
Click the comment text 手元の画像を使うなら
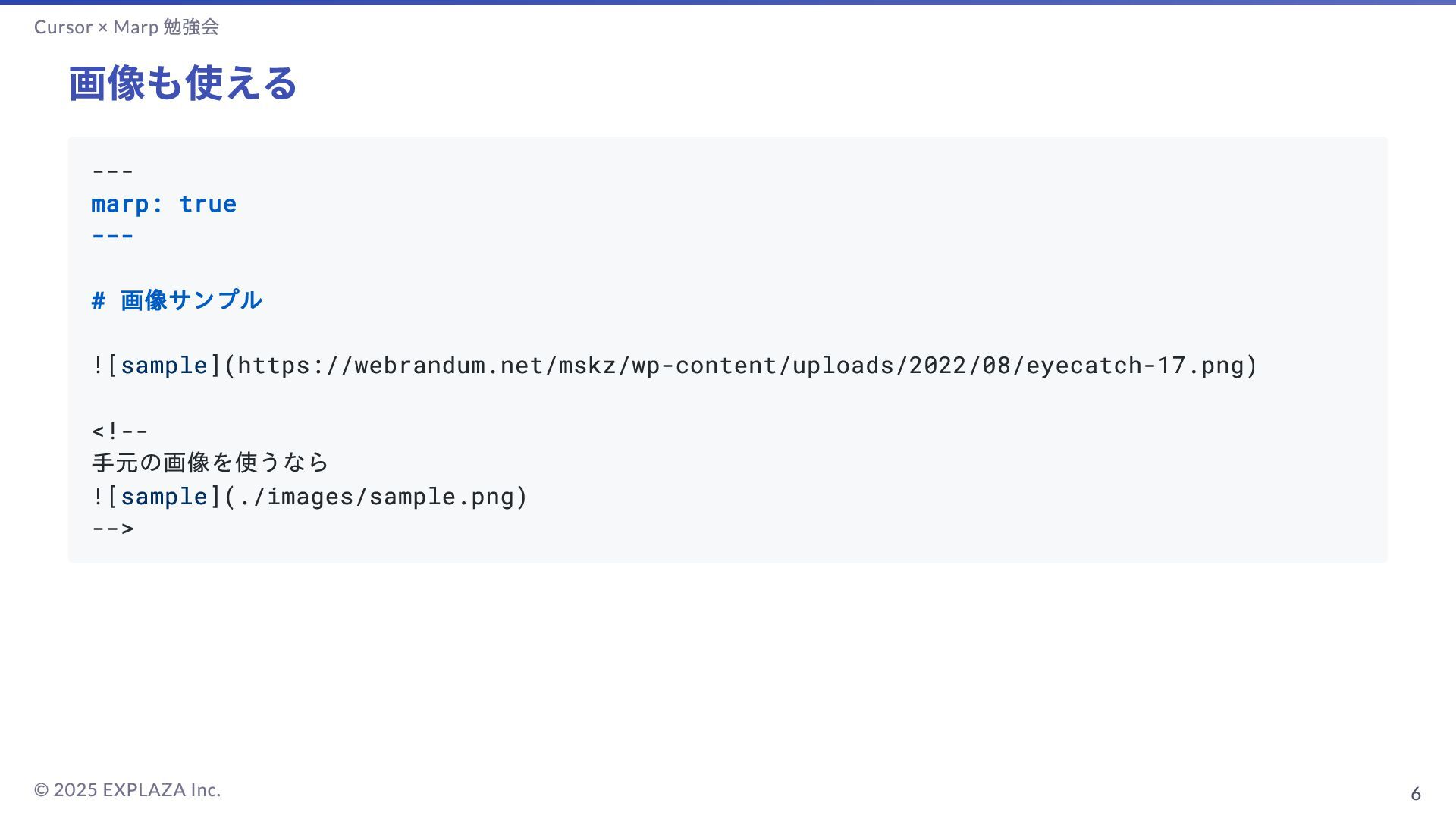click(210, 463)
